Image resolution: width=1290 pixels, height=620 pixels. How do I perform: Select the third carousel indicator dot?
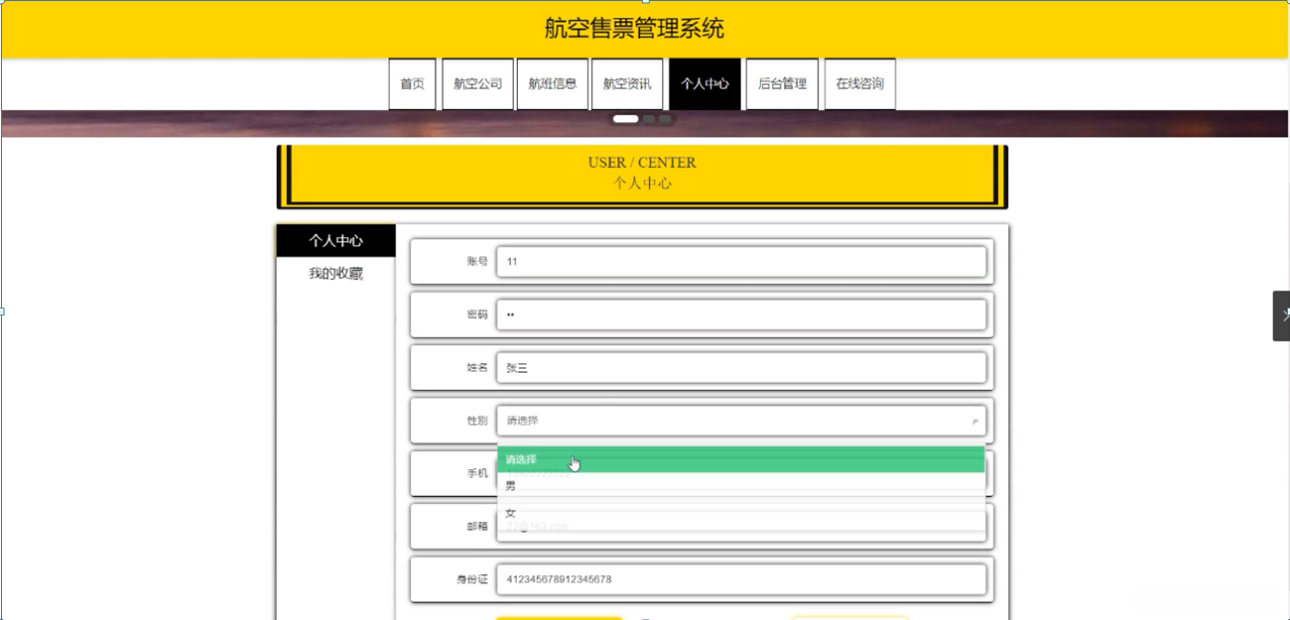click(665, 119)
